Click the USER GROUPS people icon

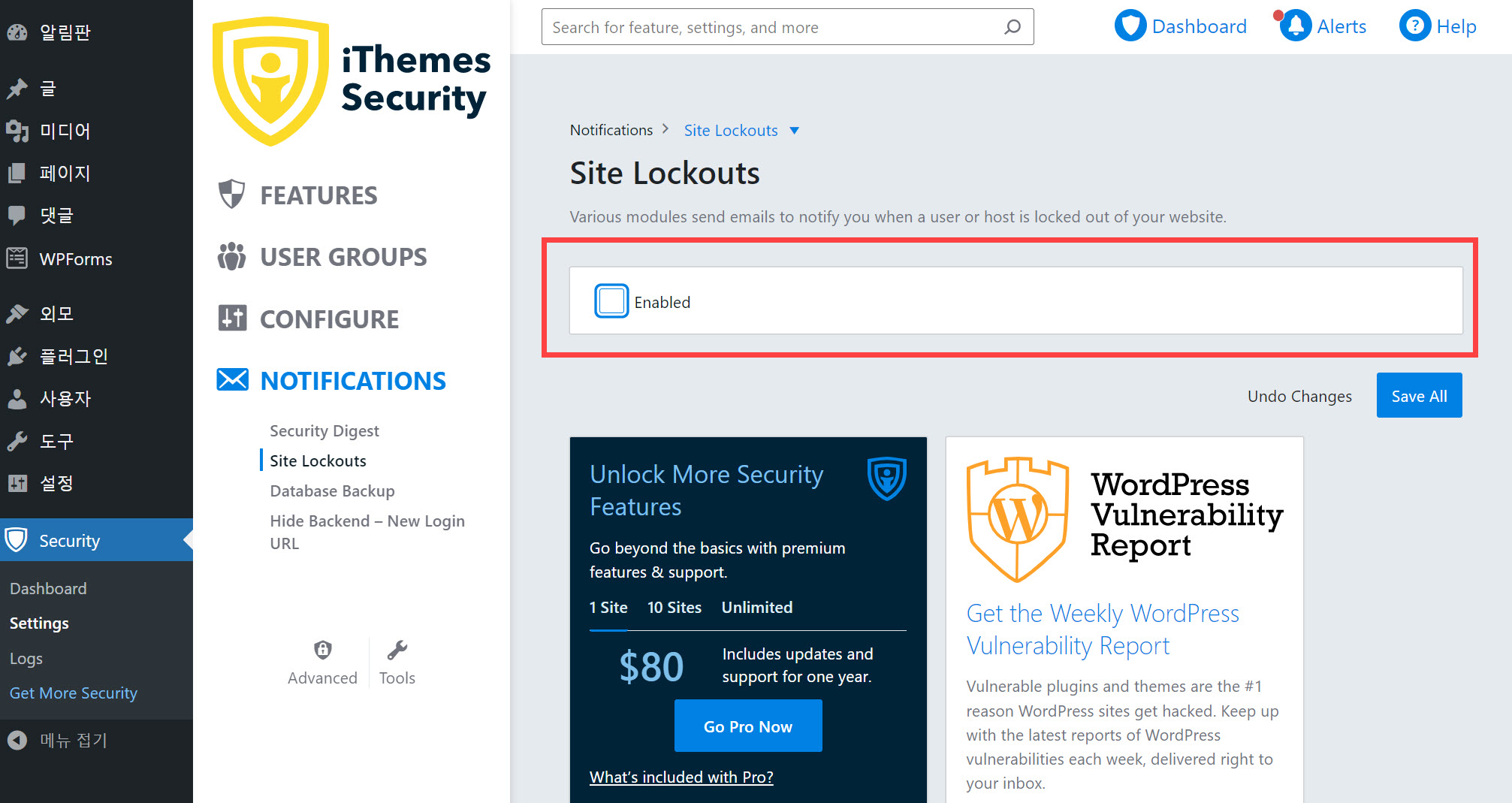231,256
